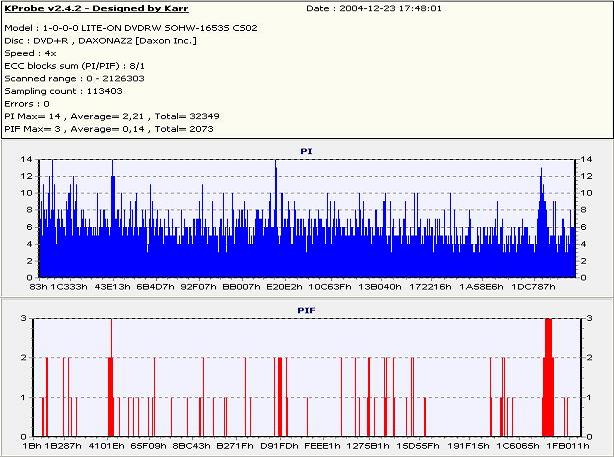
Task: Click PI chart x-axis label 1C333h
Action: click(x=69, y=287)
